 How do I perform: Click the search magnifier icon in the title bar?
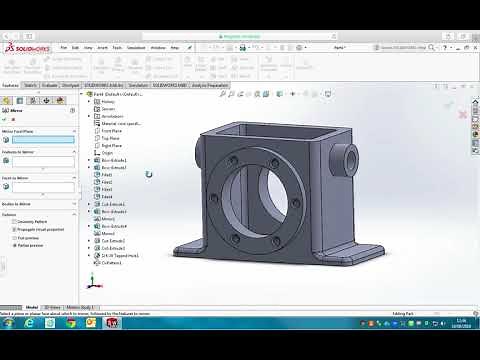tap(431, 47)
